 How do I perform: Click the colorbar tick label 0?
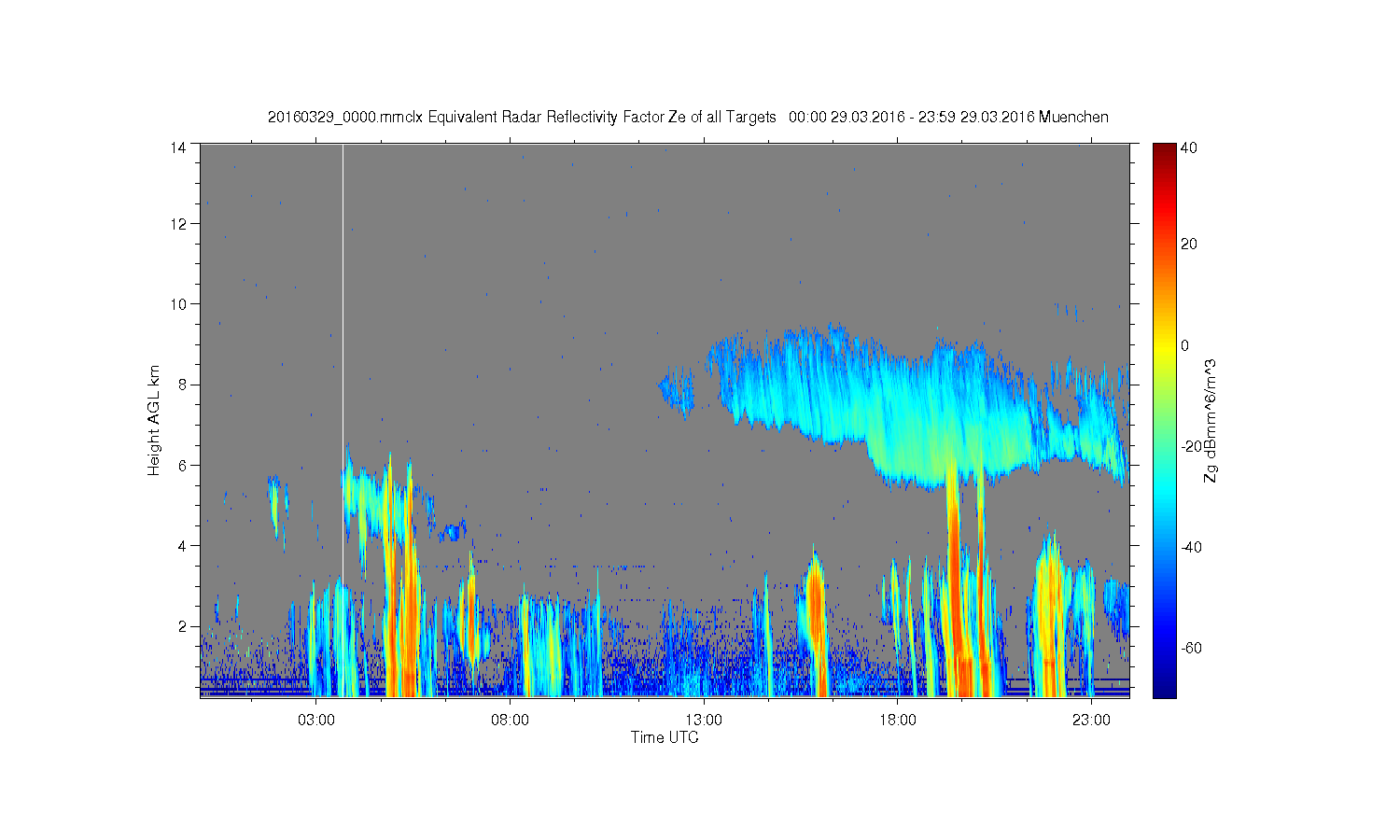click(x=1185, y=345)
